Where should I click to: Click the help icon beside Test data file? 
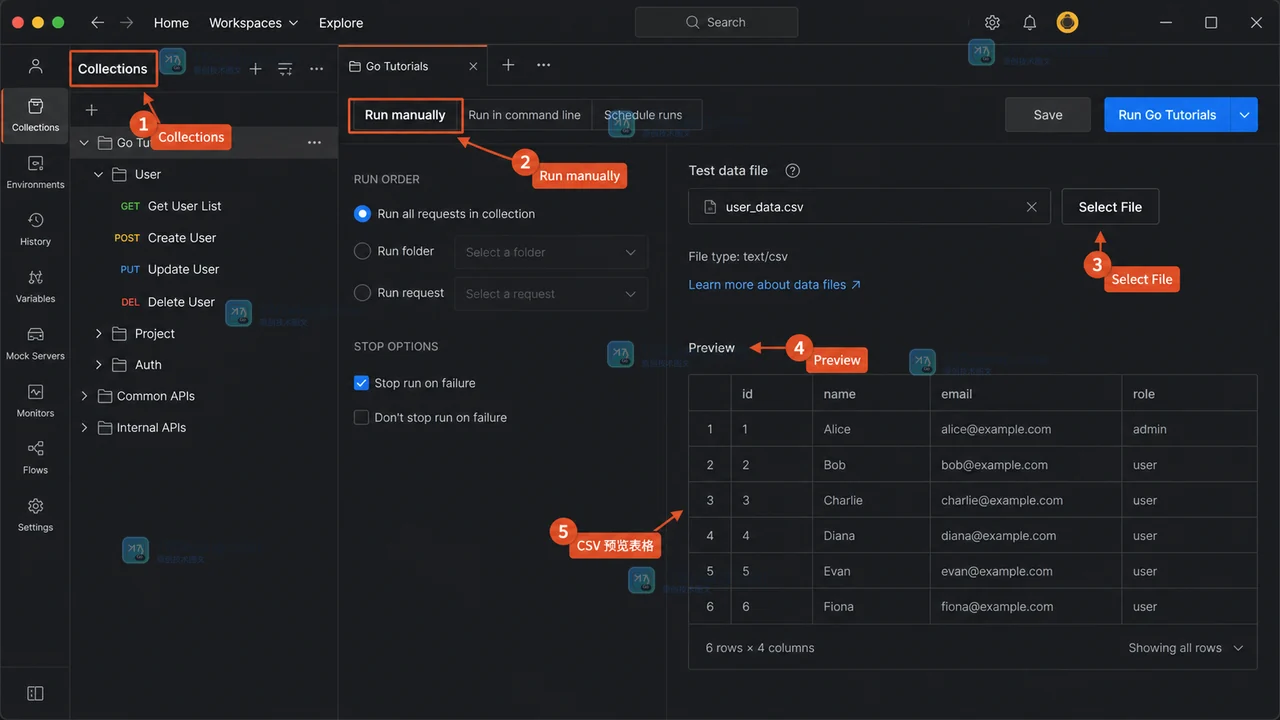click(793, 171)
